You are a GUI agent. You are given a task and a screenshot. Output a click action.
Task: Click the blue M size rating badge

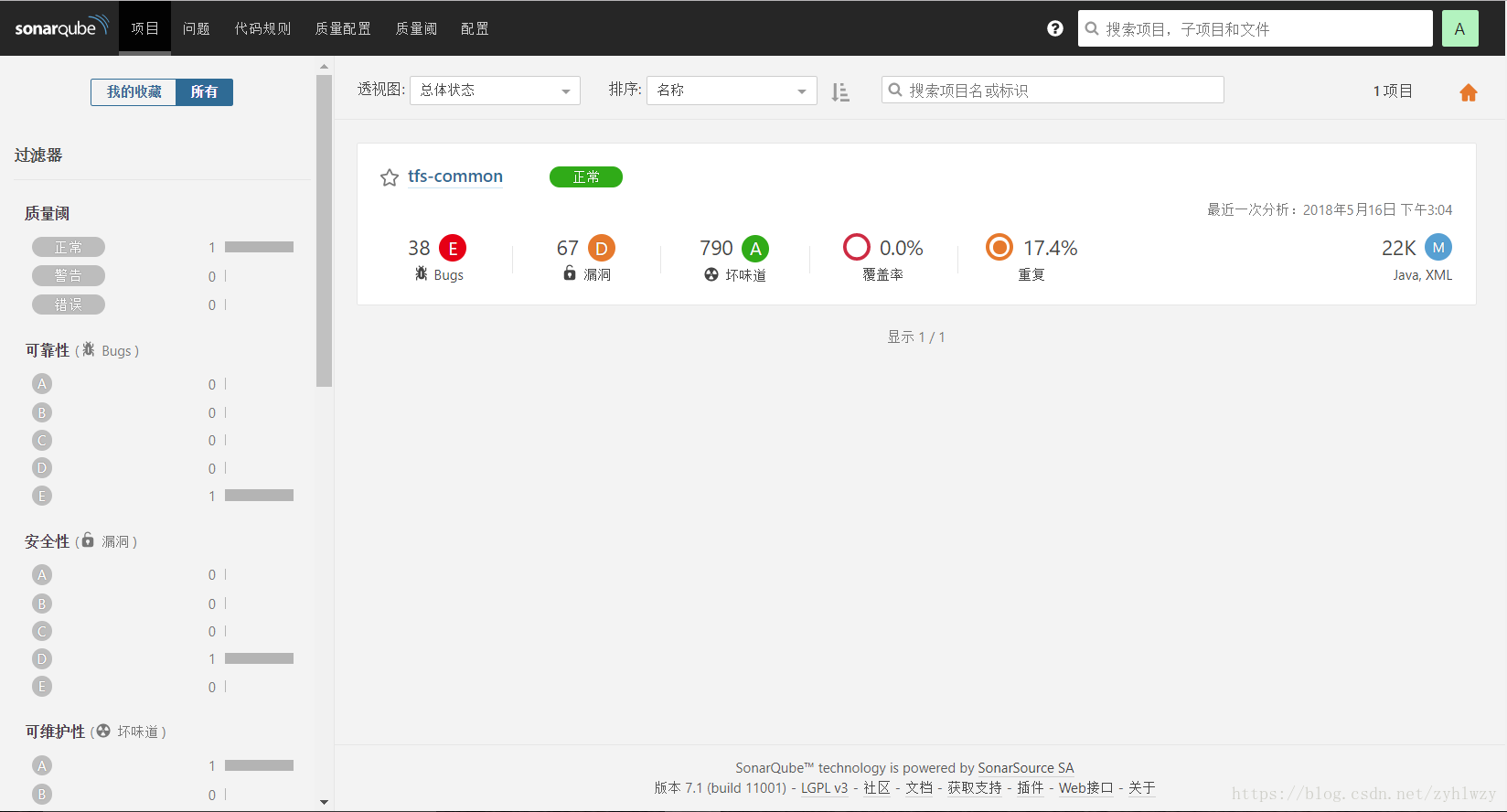pyautogui.click(x=1438, y=247)
